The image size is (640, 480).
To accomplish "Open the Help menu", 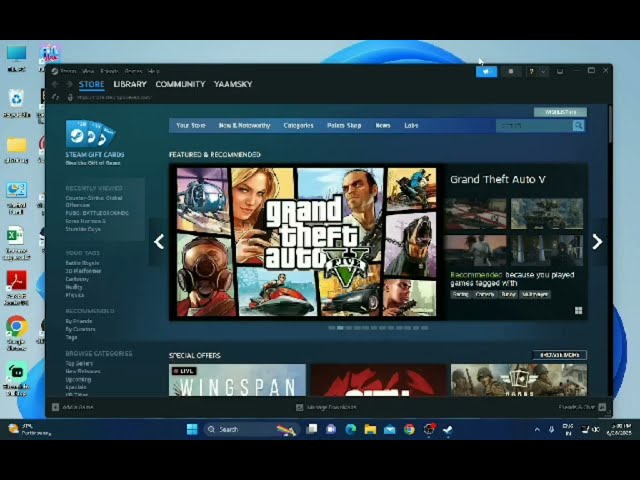I will [x=153, y=71].
